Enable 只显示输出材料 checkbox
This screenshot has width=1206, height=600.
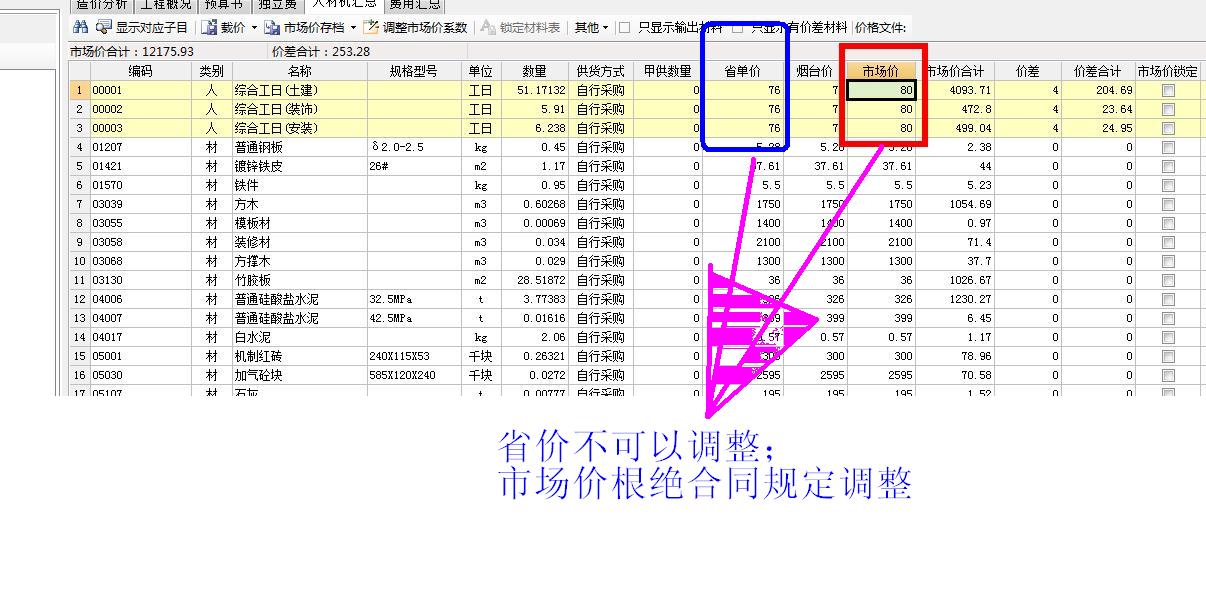[625, 28]
